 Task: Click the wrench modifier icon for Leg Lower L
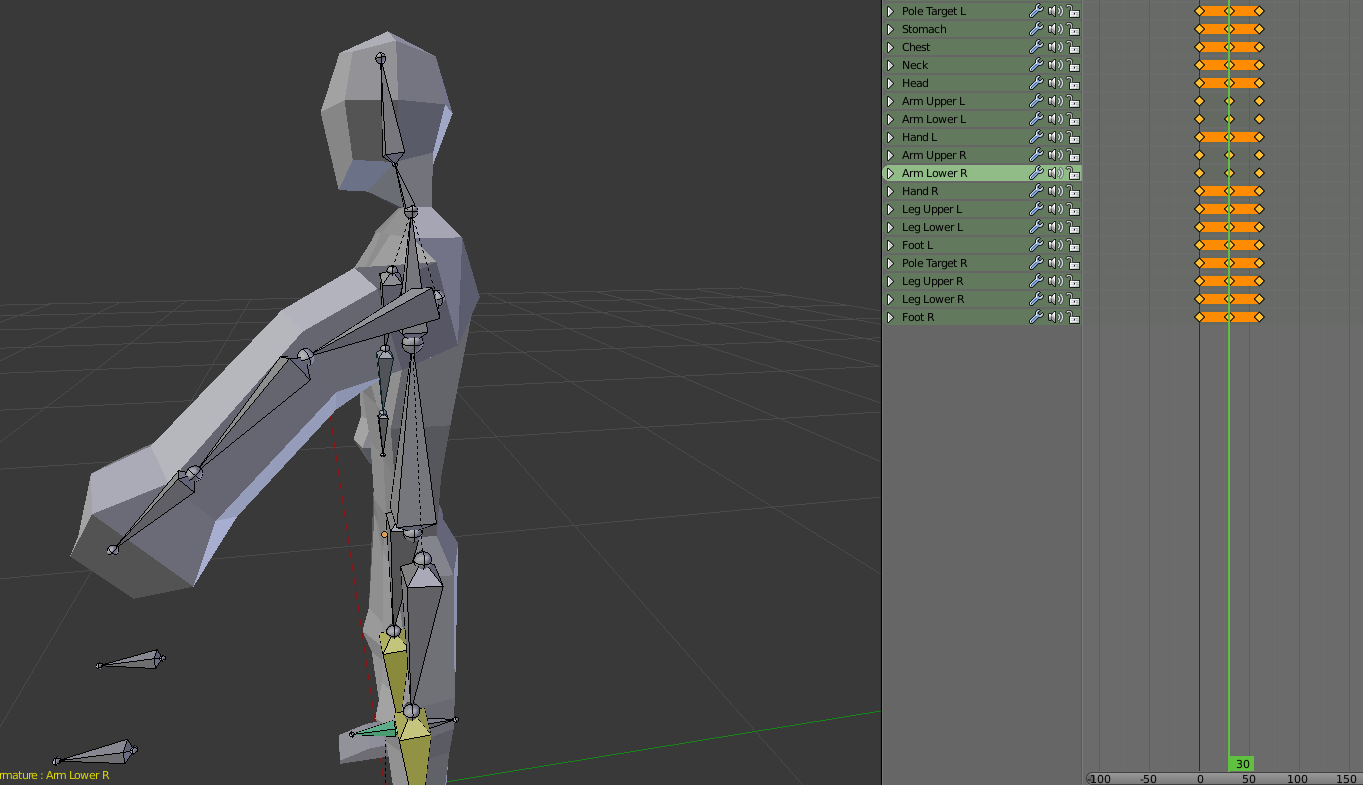coord(1036,227)
